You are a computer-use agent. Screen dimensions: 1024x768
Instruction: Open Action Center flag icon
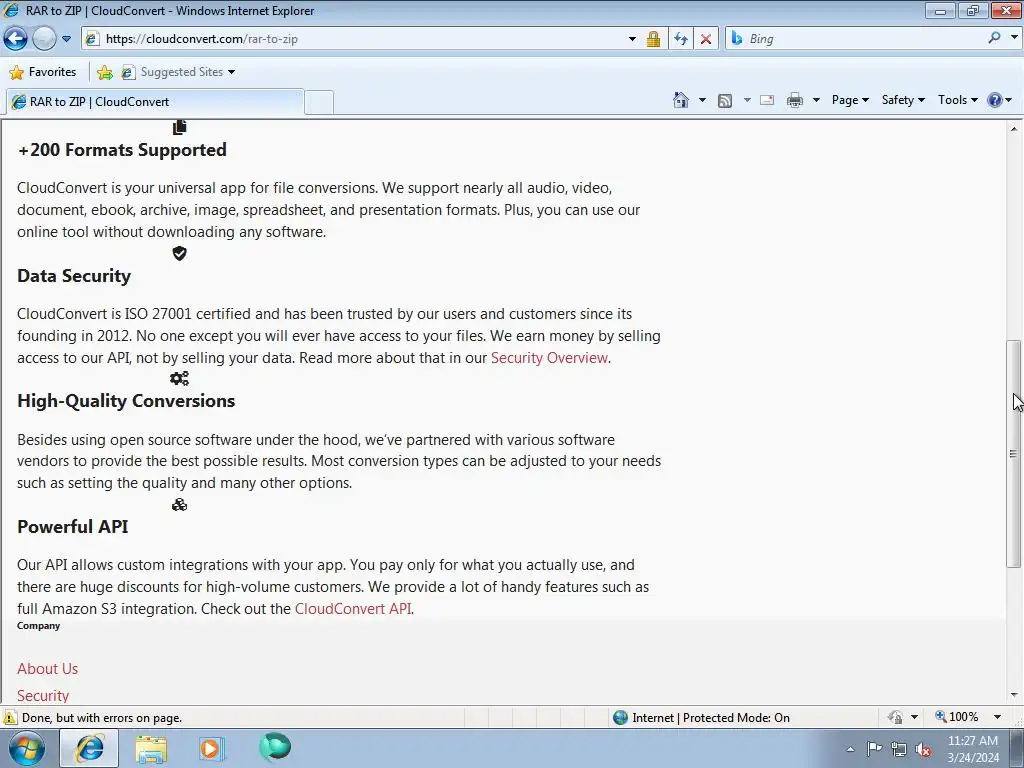[x=874, y=748]
